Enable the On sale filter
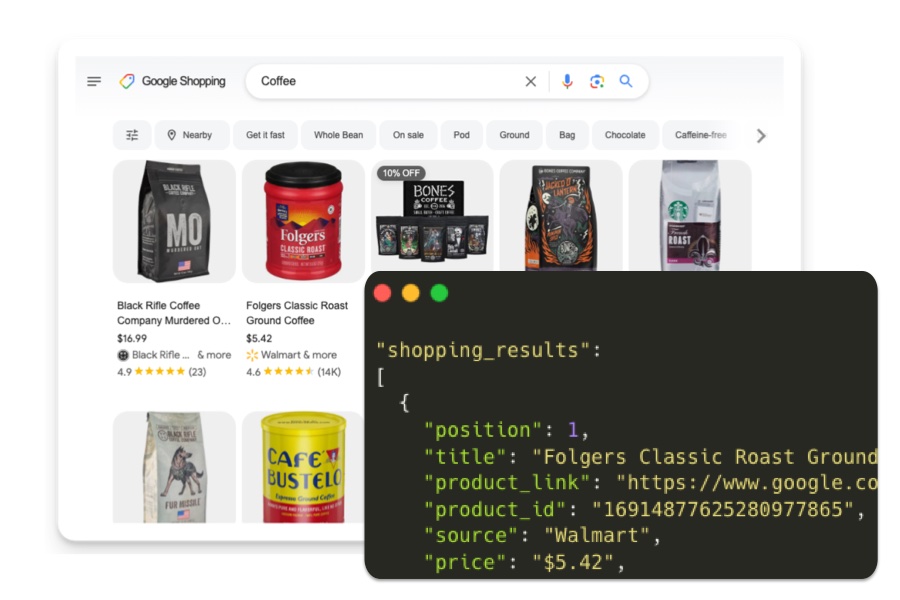The image size is (900, 600). pos(407,134)
